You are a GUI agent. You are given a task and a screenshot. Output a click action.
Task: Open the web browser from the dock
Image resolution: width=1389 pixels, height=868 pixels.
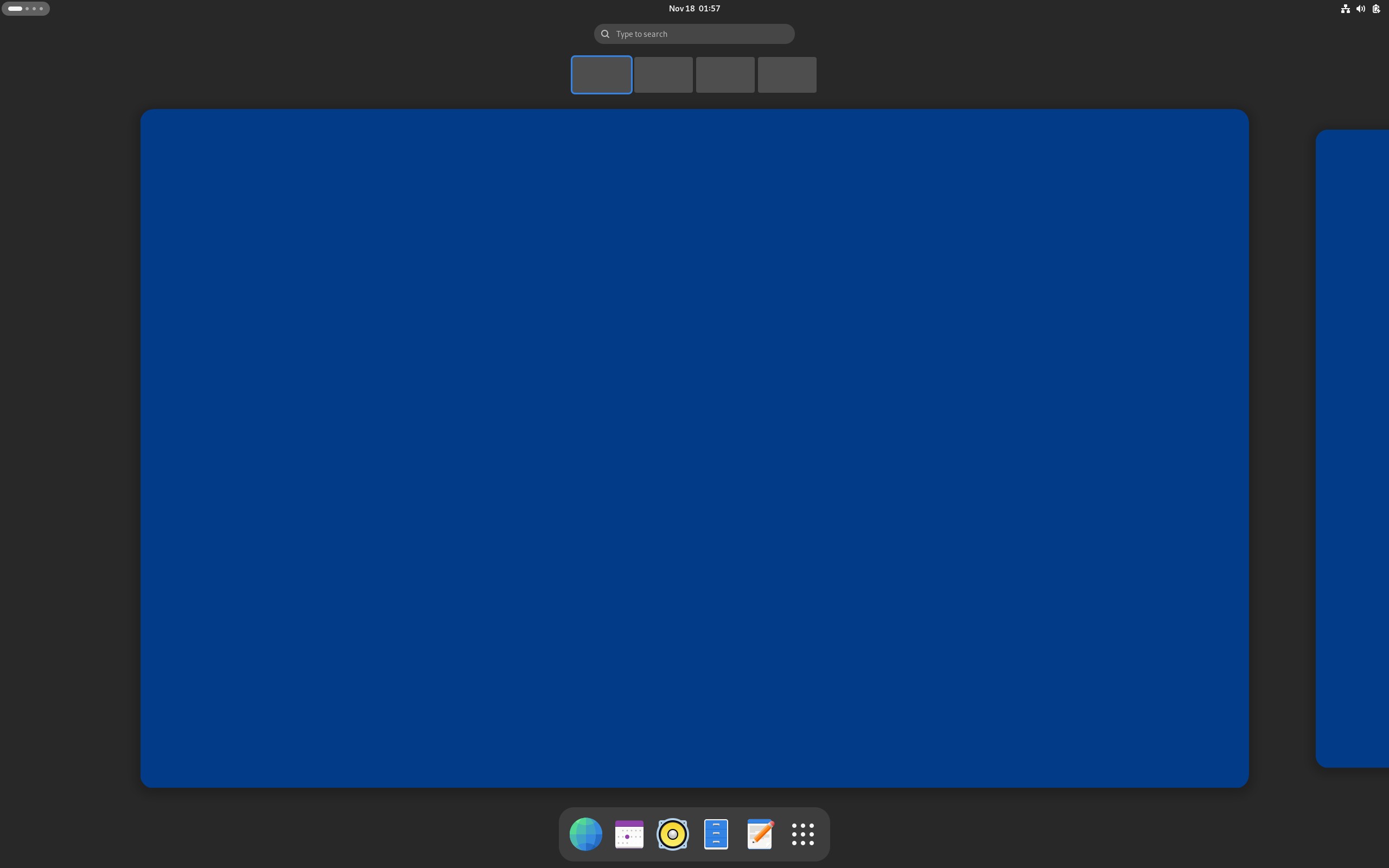(x=585, y=834)
